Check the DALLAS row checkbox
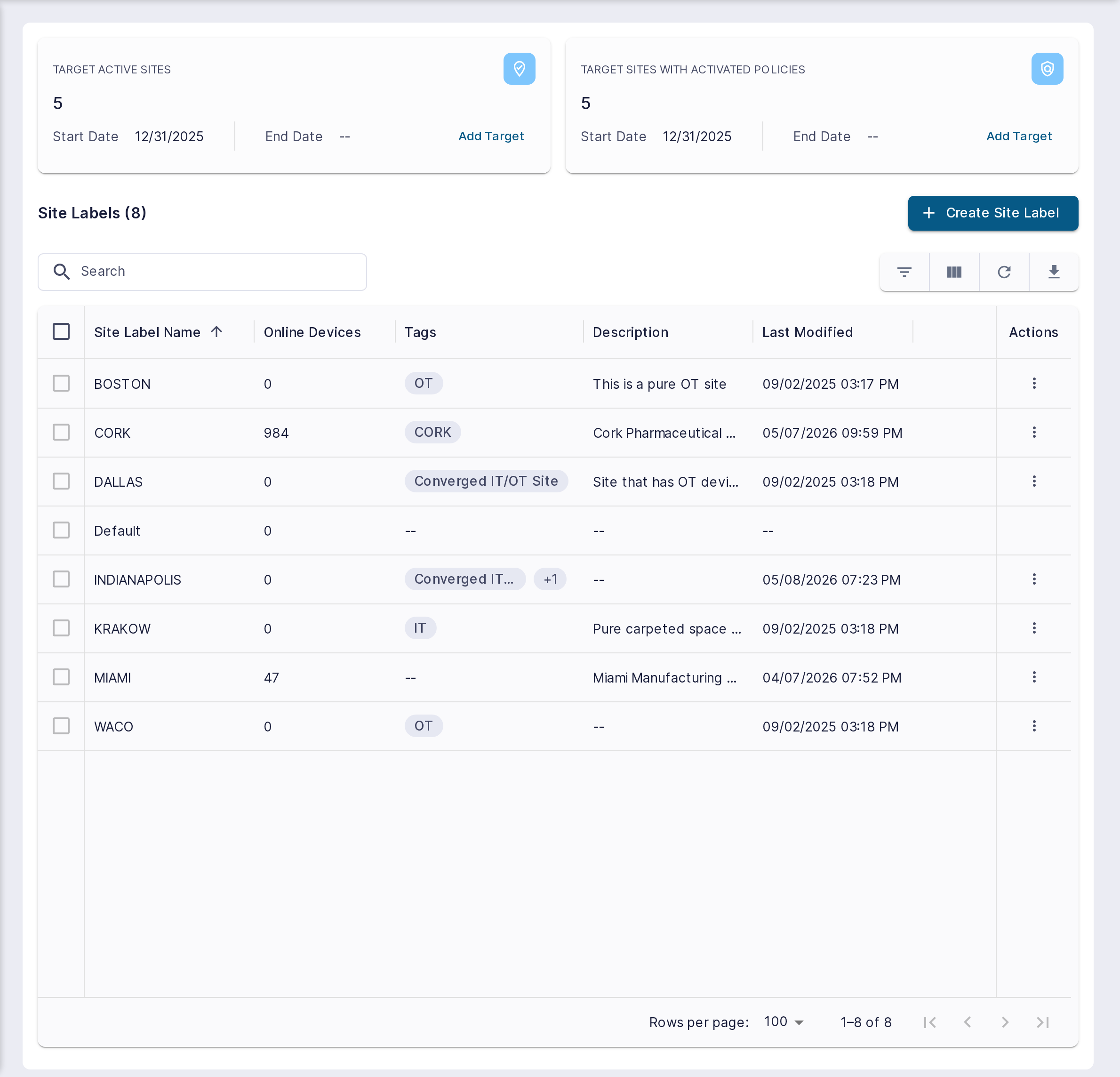 pyautogui.click(x=61, y=482)
